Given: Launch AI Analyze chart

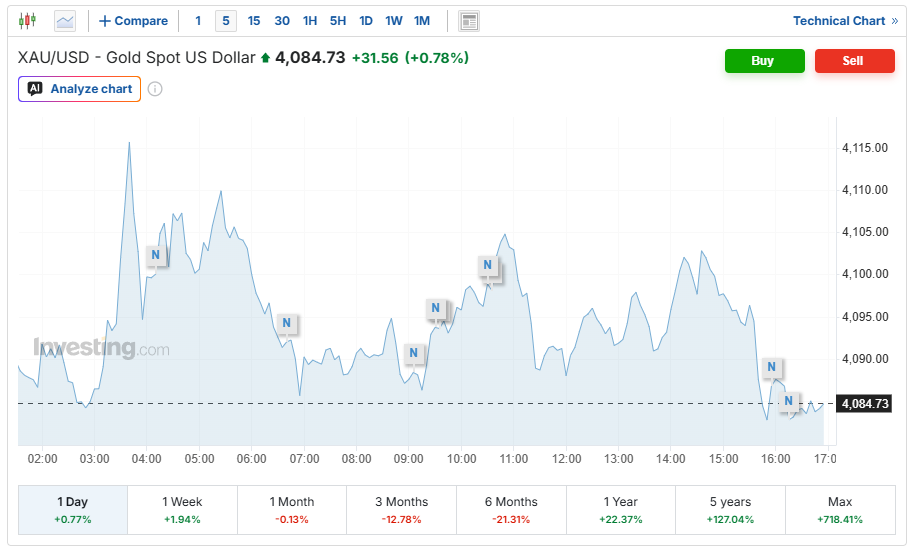Looking at the screenshot, I should (x=80, y=89).
